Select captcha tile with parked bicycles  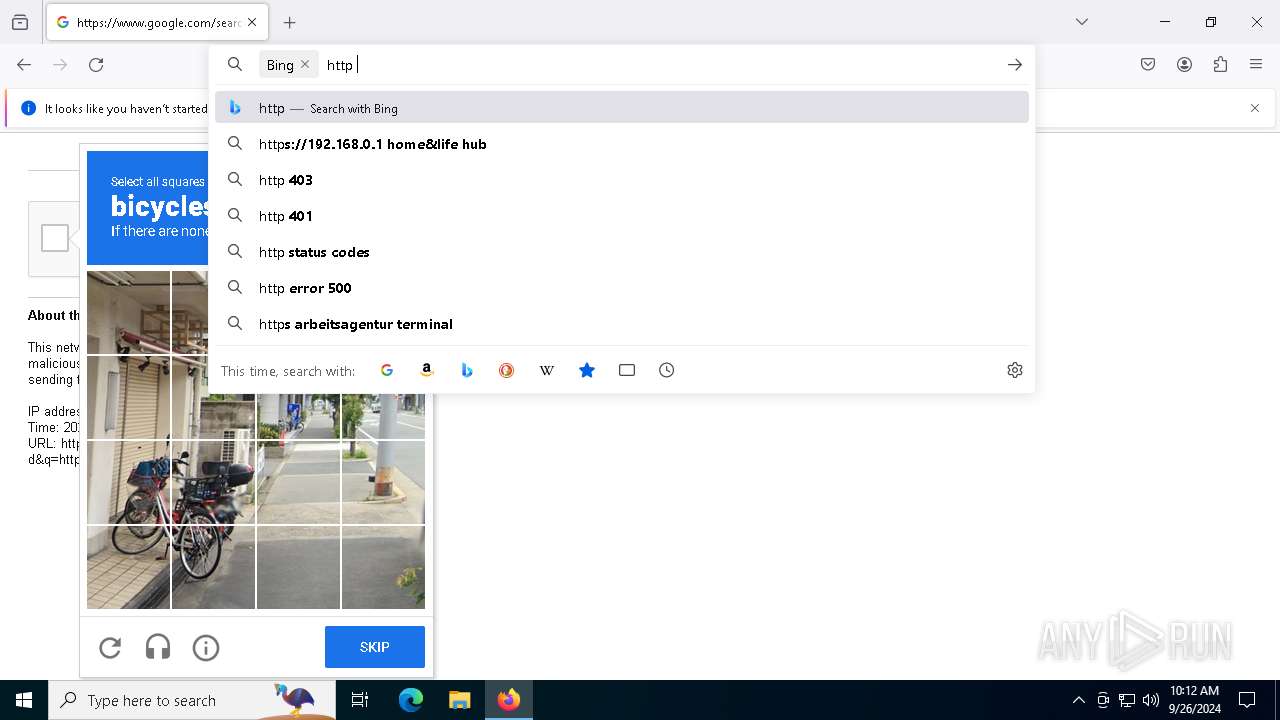213,482
